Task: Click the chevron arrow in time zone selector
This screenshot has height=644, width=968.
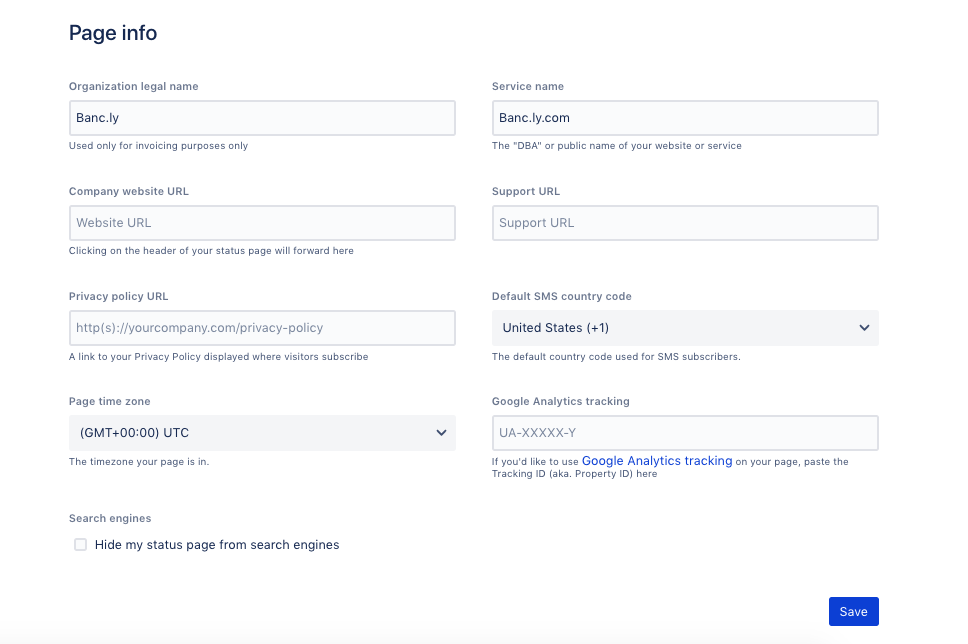Action: 441,433
